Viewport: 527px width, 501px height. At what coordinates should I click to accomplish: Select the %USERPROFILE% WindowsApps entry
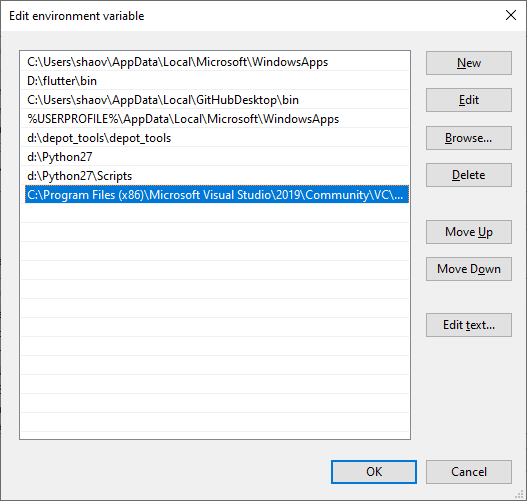coord(217,119)
